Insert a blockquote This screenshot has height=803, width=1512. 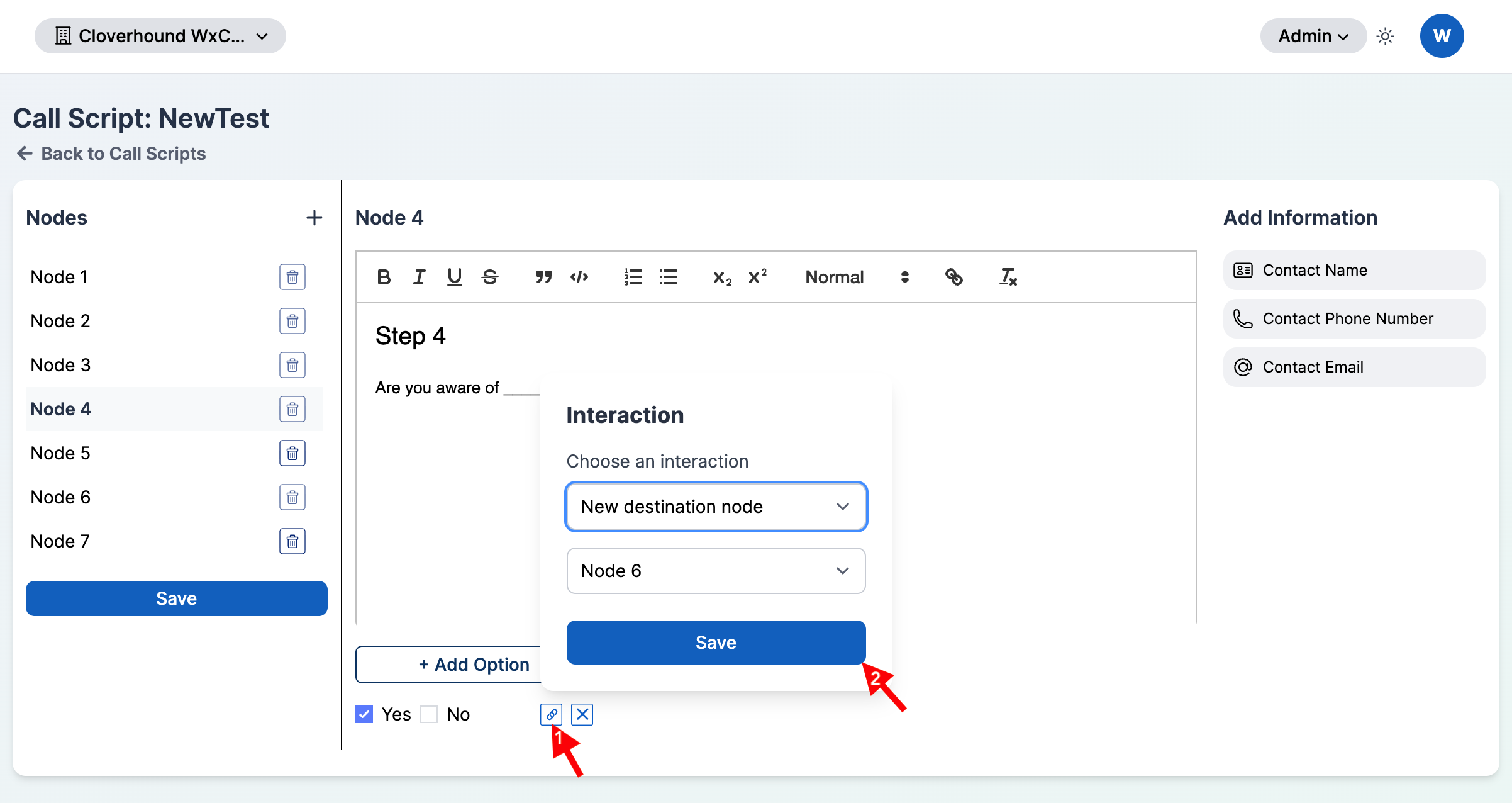(543, 277)
